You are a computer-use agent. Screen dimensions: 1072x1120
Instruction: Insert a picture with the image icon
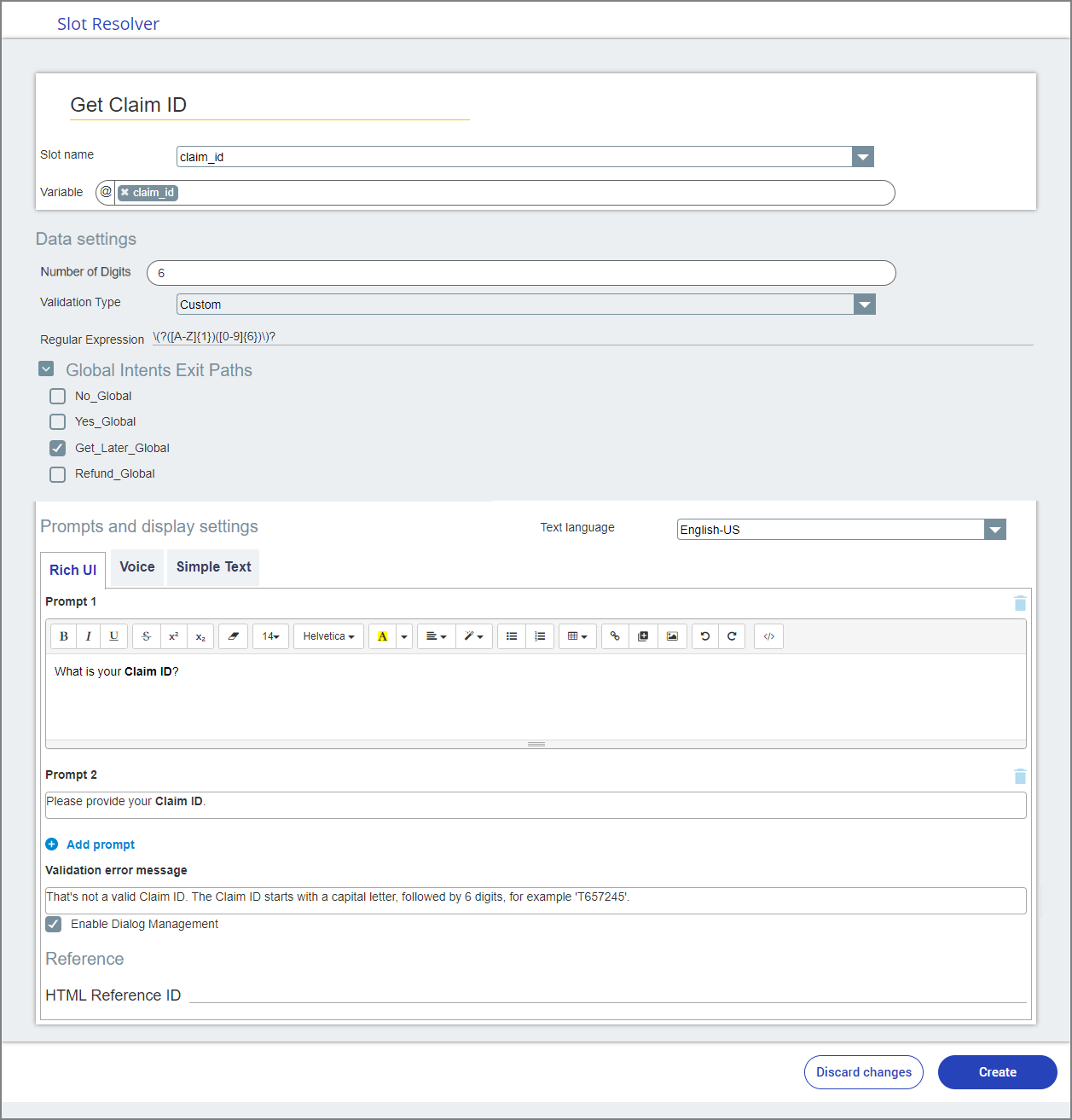[672, 636]
